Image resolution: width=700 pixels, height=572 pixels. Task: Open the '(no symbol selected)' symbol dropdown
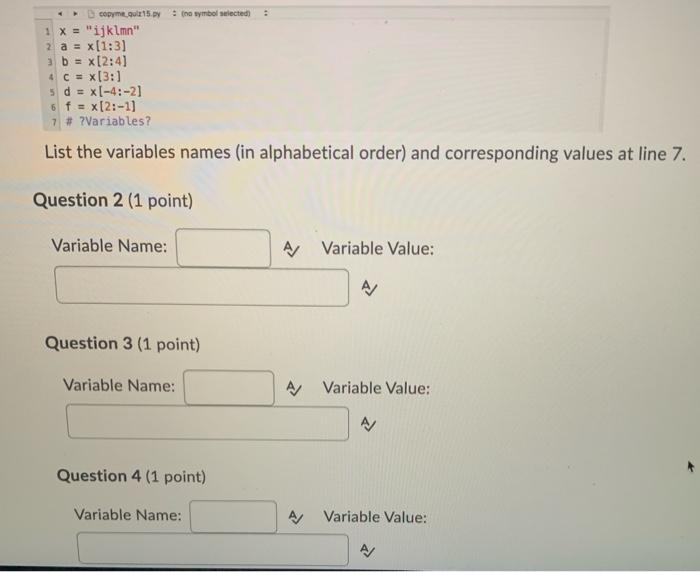(x=266, y=13)
